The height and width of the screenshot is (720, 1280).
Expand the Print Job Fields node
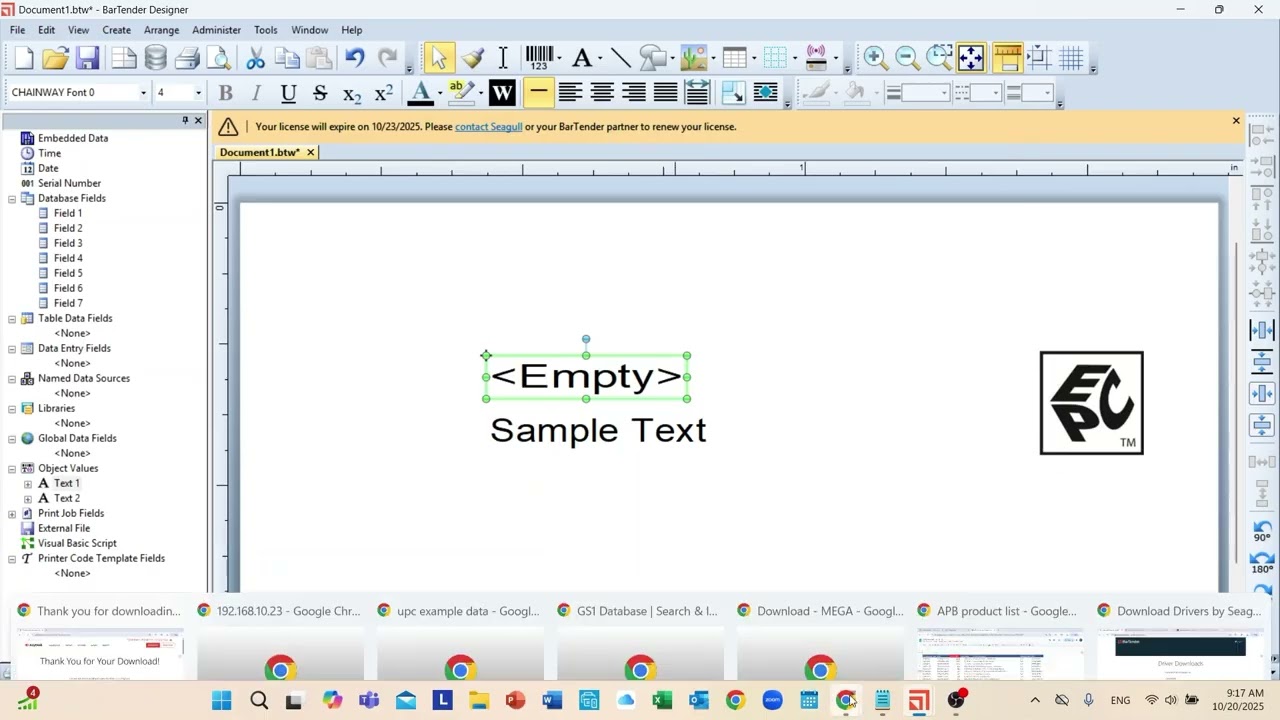(12, 513)
